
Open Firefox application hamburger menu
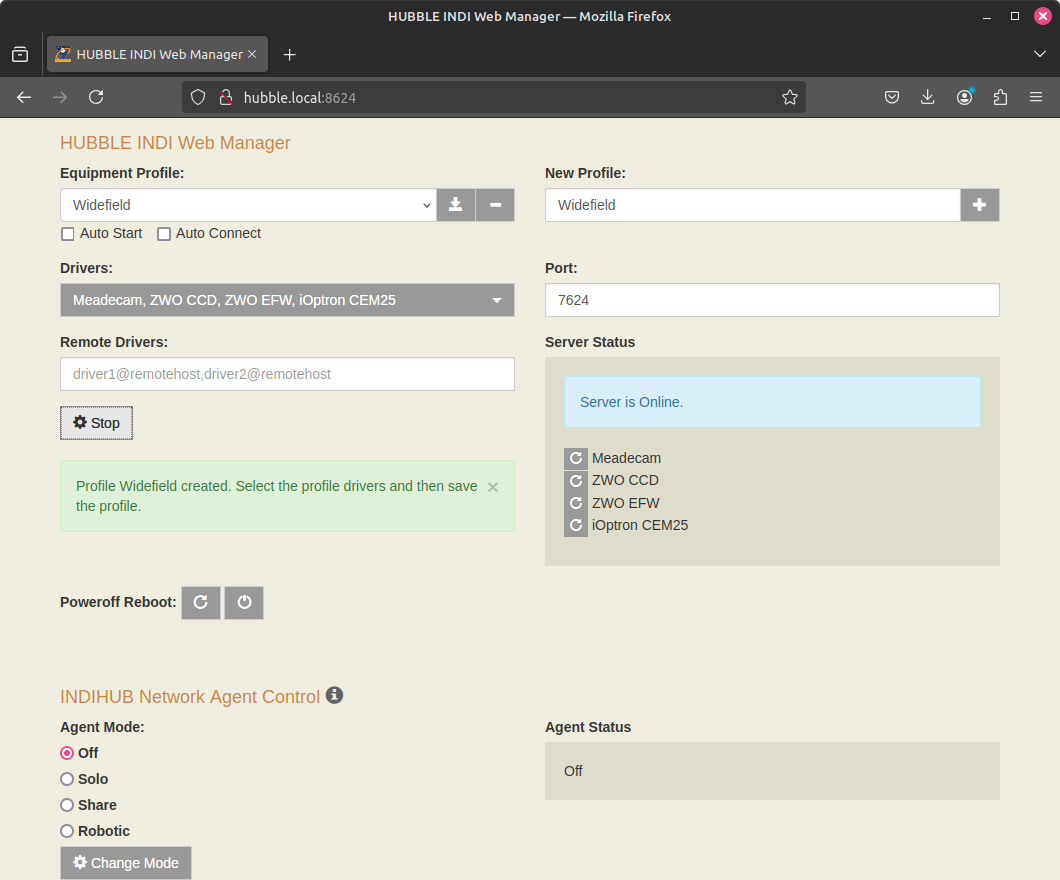pos(1036,97)
